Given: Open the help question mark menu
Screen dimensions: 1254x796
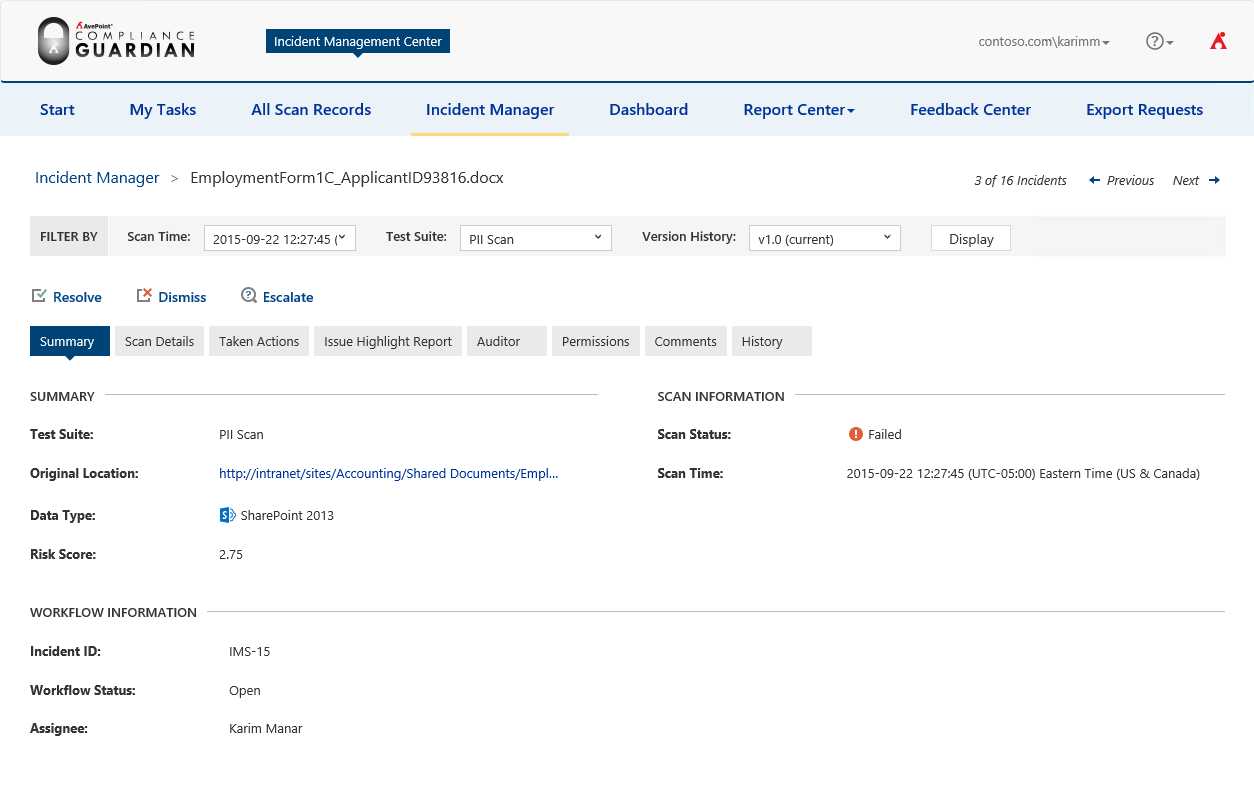Looking at the screenshot, I should 1159,42.
